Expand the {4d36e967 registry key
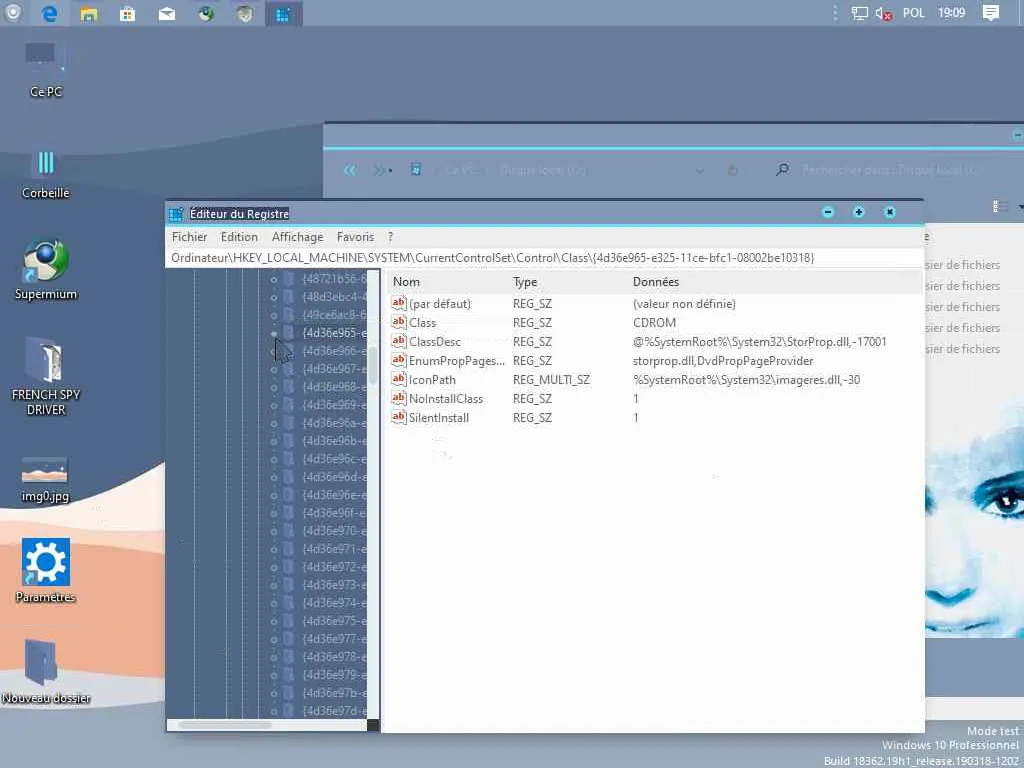 click(274, 369)
